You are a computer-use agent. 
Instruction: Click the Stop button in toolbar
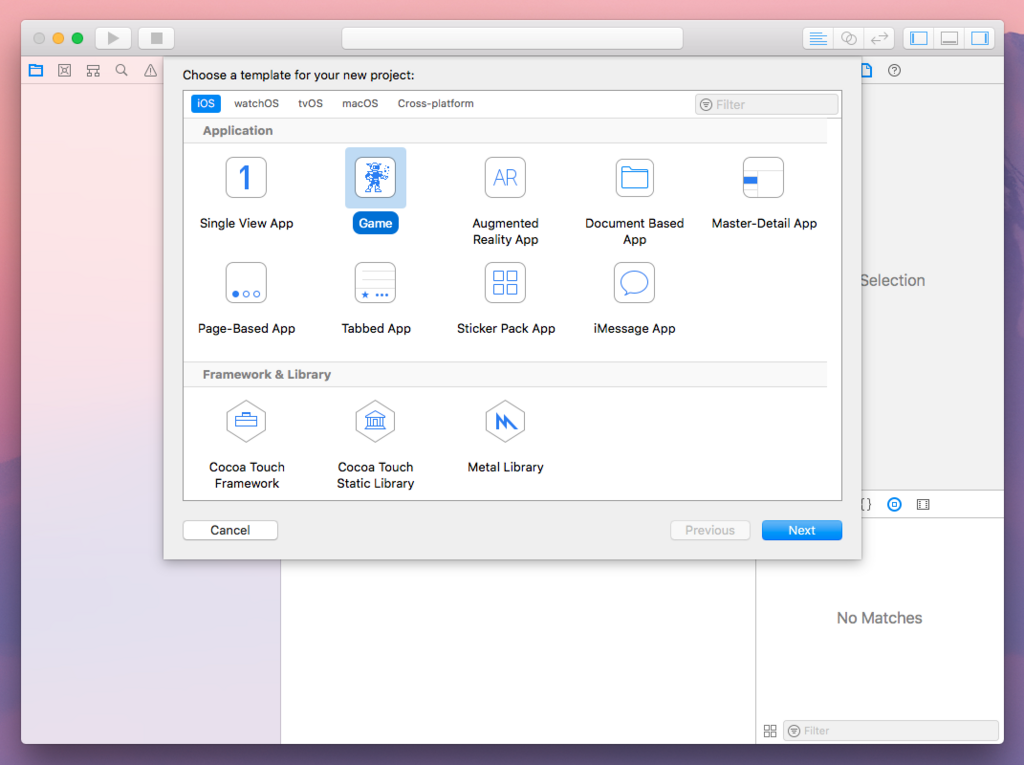pos(157,38)
